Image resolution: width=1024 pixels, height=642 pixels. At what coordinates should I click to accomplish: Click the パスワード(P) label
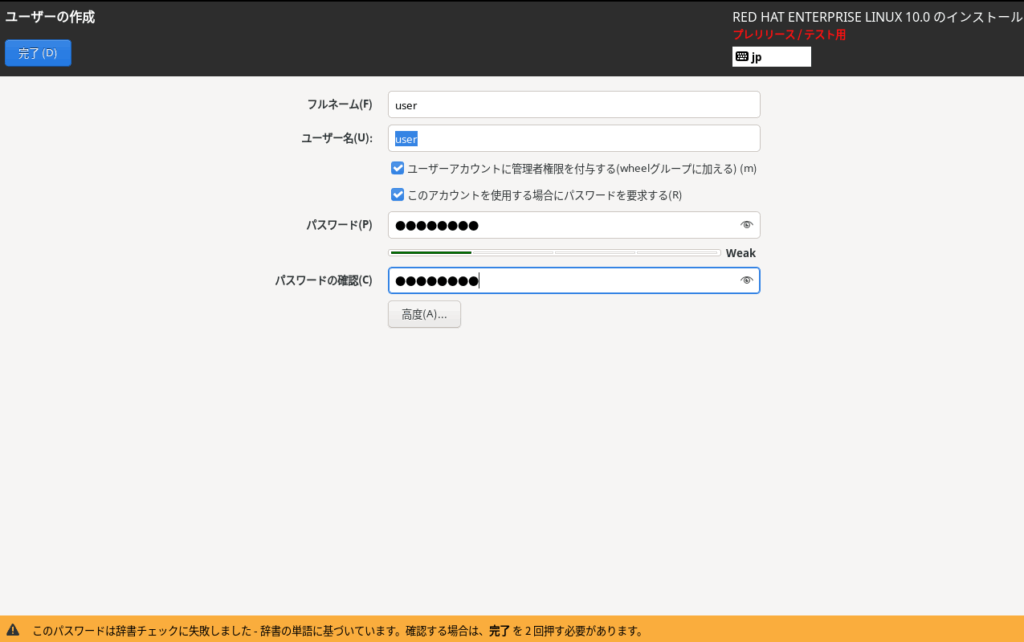click(339, 225)
